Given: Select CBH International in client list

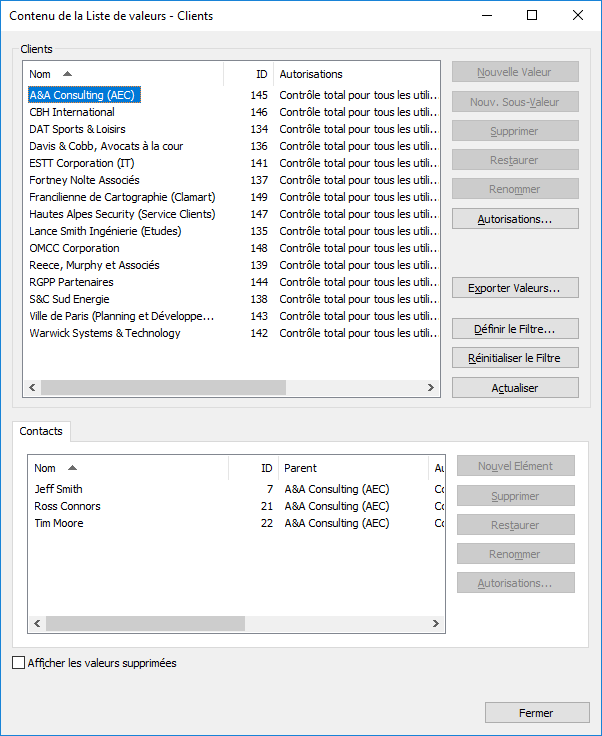Looking at the screenshot, I should point(72,112).
